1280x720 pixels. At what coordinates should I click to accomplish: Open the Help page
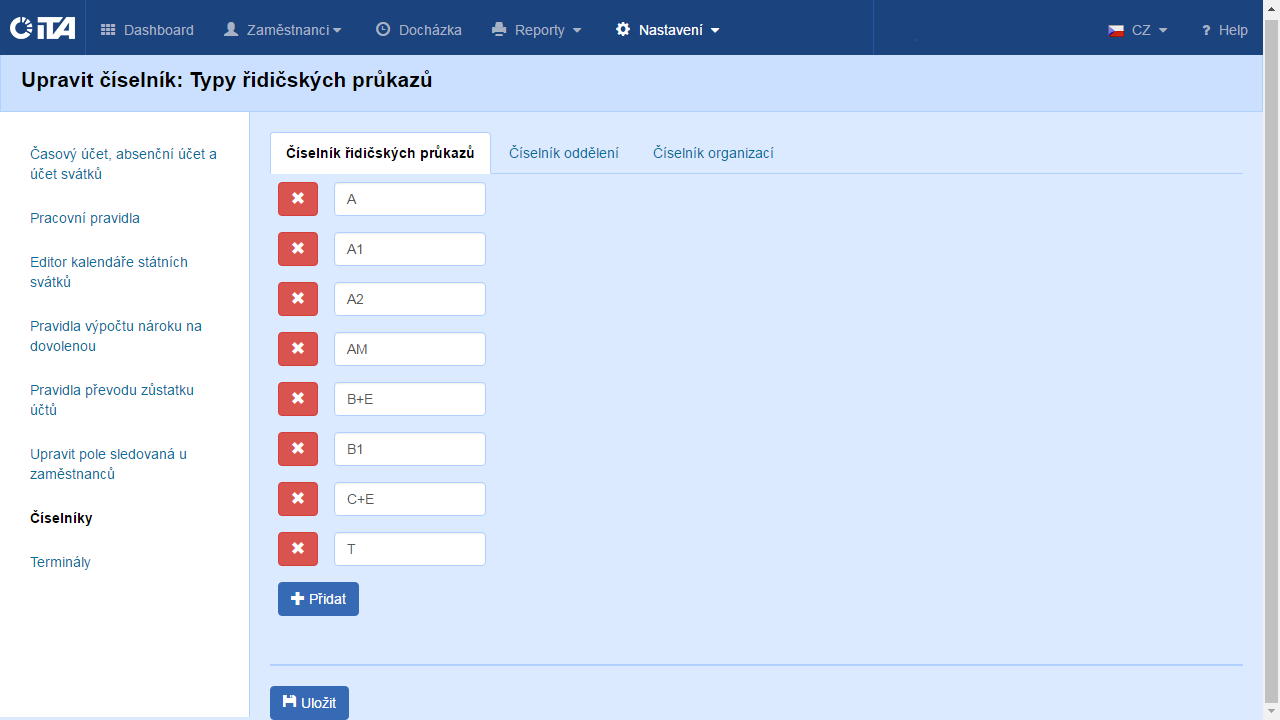(x=1224, y=30)
